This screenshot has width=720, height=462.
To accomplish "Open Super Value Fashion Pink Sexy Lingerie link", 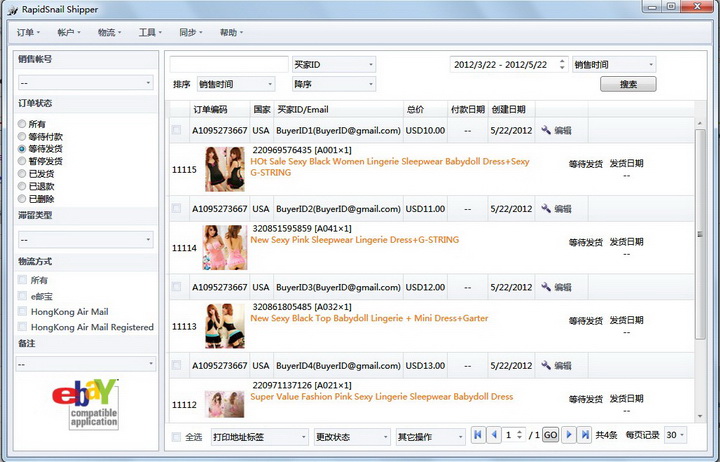I will coord(382,396).
